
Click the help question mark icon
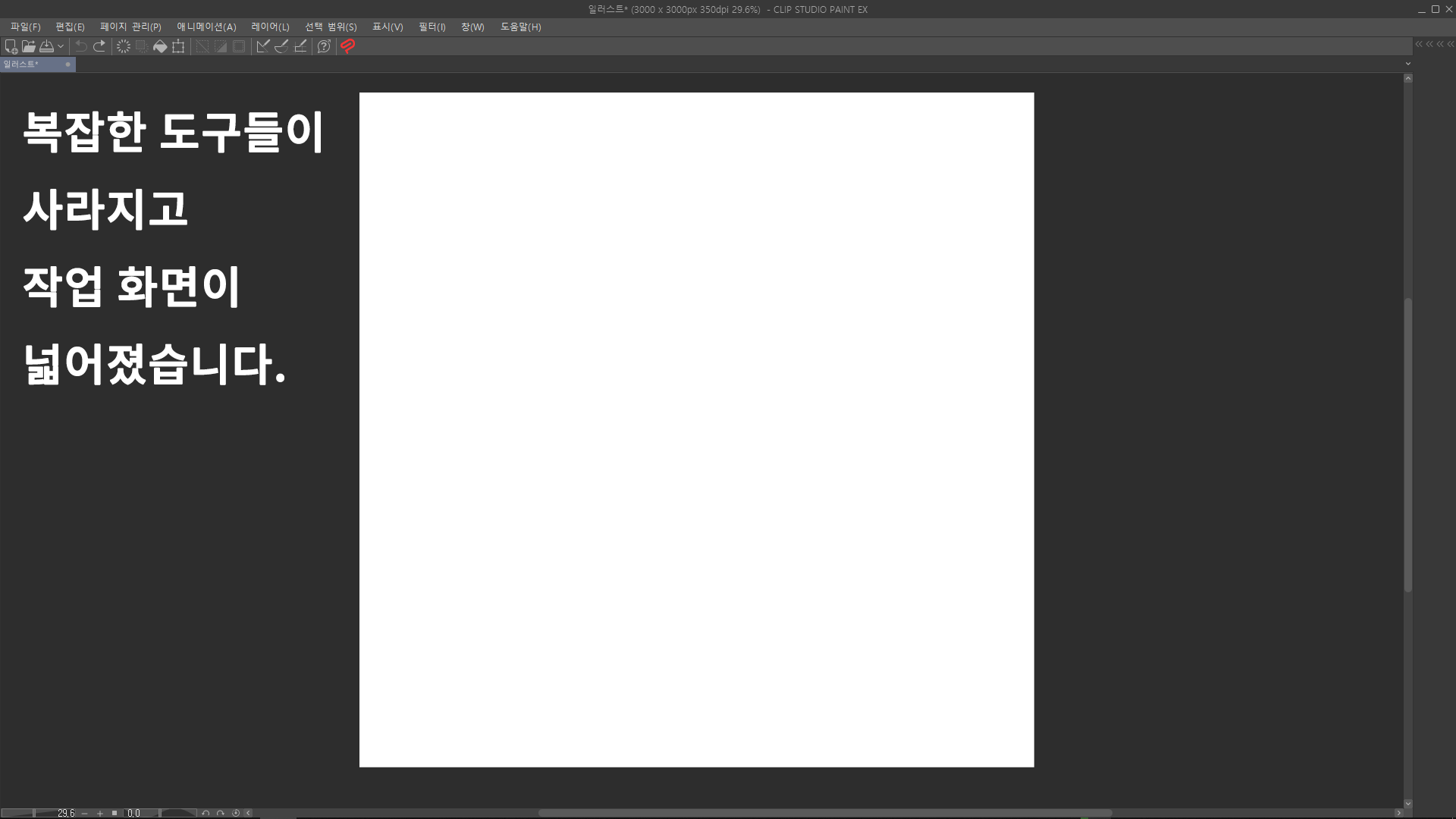tap(324, 46)
